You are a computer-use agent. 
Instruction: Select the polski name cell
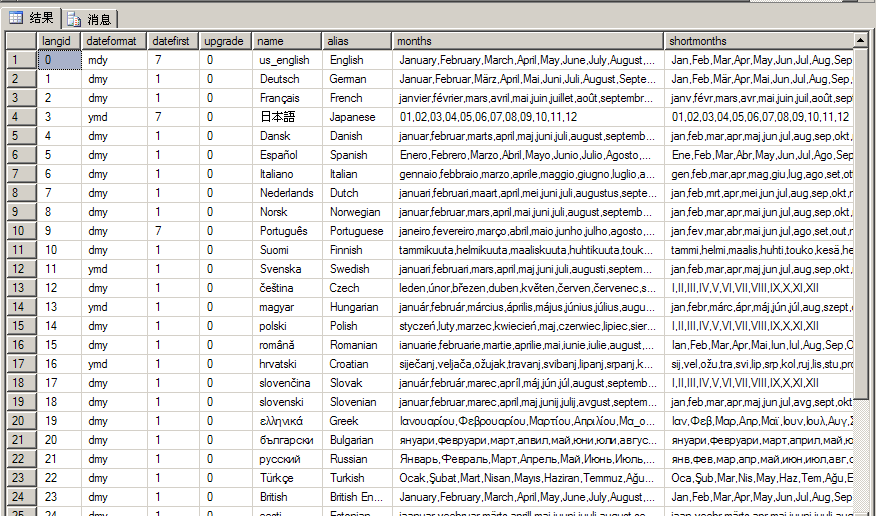click(287, 326)
